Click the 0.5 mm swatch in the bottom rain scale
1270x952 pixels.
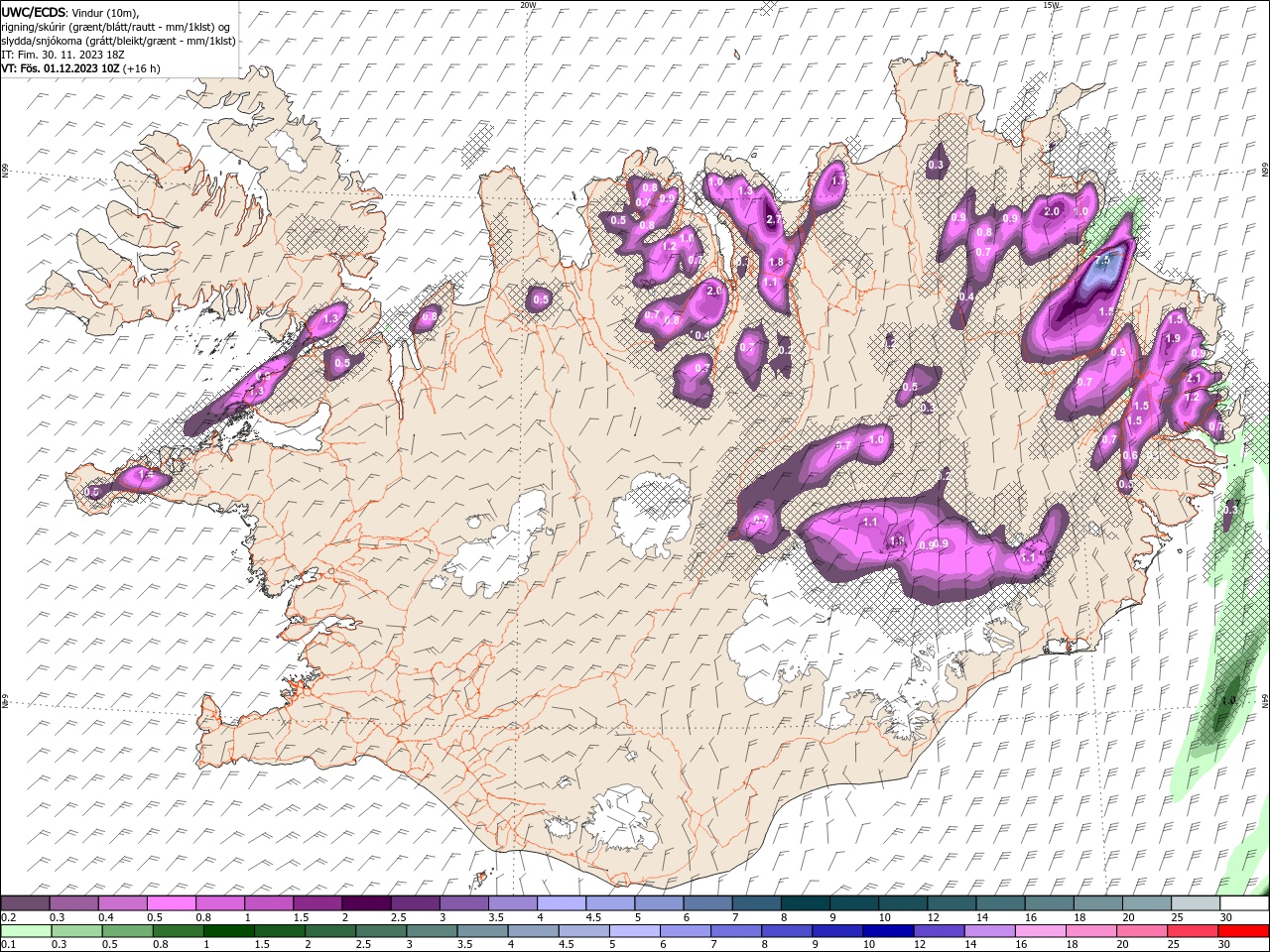point(127,931)
